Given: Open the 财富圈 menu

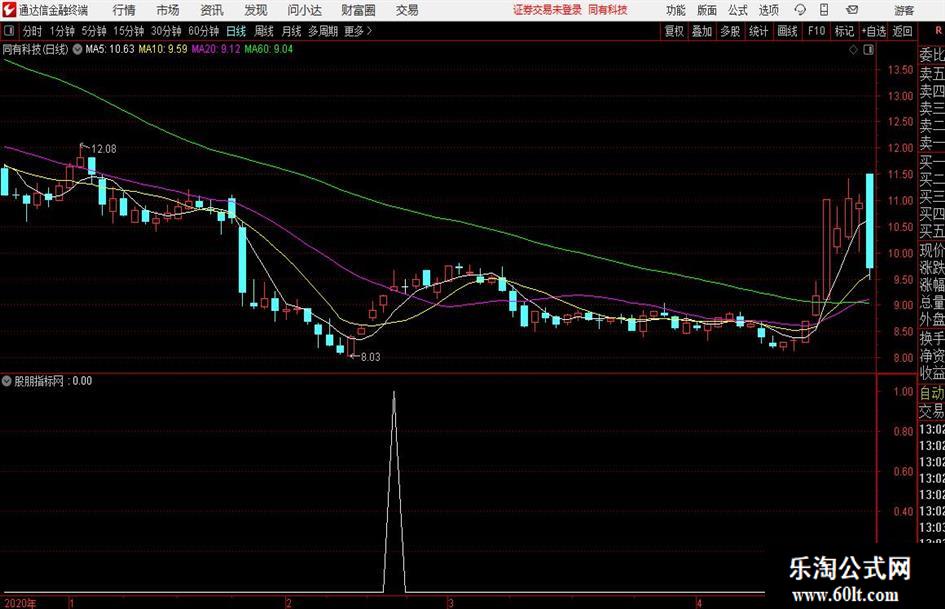Looking at the screenshot, I should 358,10.
